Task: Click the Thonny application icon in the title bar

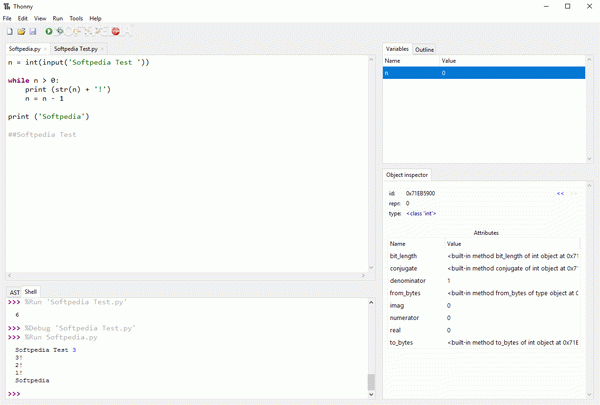Action: (7, 7)
